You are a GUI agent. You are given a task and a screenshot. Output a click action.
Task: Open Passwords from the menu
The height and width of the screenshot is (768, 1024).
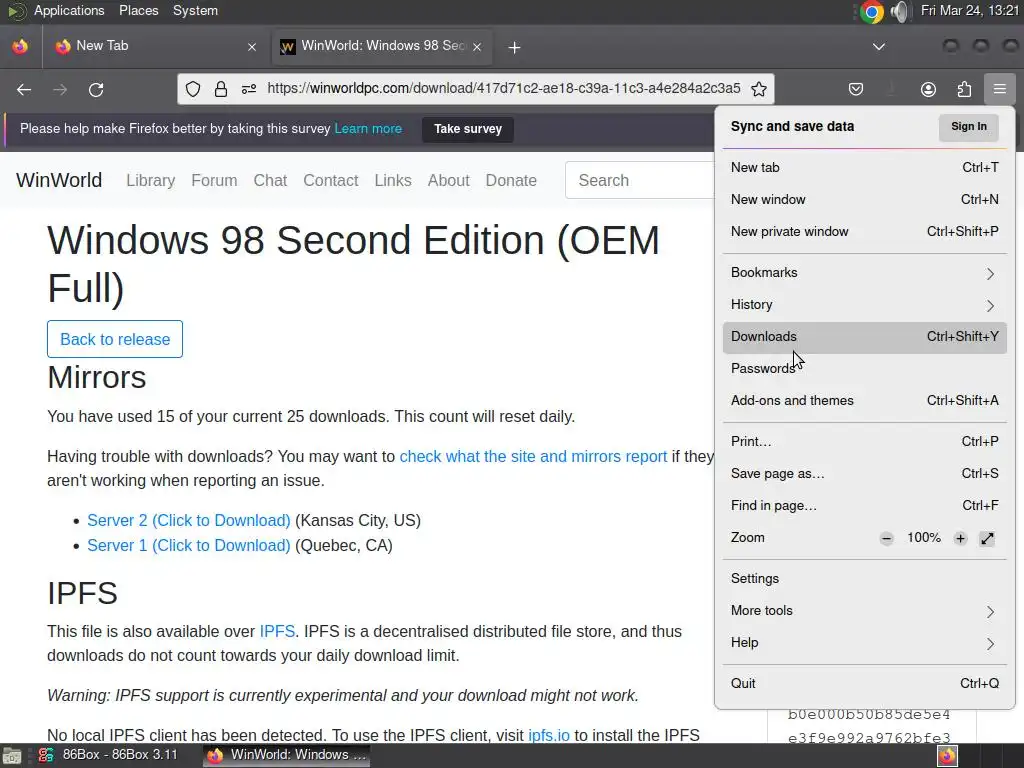[865, 368]
